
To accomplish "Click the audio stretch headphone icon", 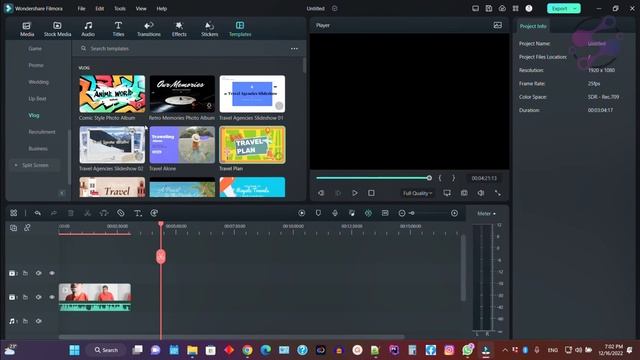I will click(104, 213).
